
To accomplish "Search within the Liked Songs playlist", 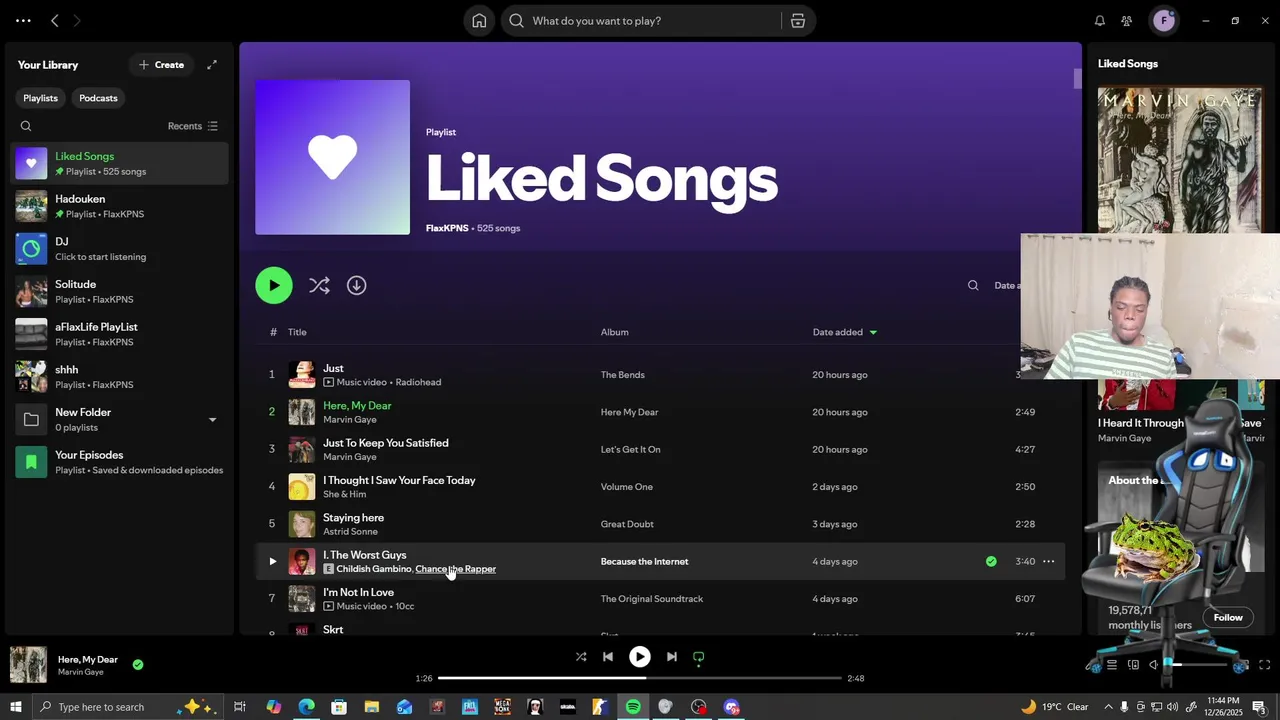I will pyautogui.click(x=973, y=285).
